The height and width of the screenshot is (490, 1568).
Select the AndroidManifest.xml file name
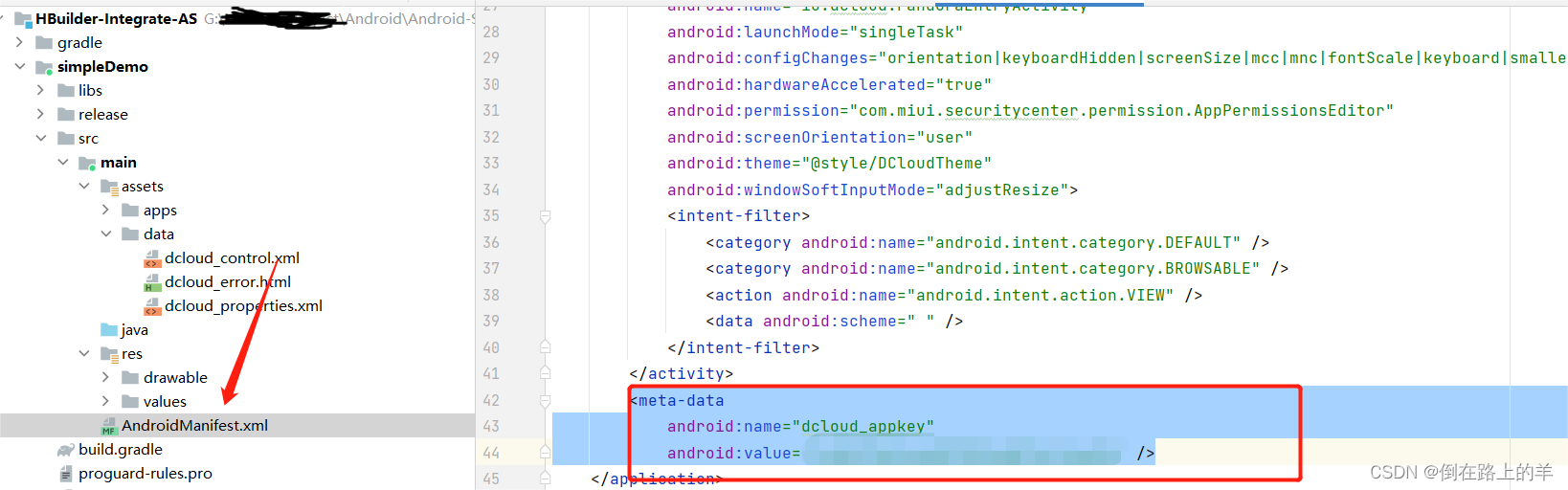[194, 425]
